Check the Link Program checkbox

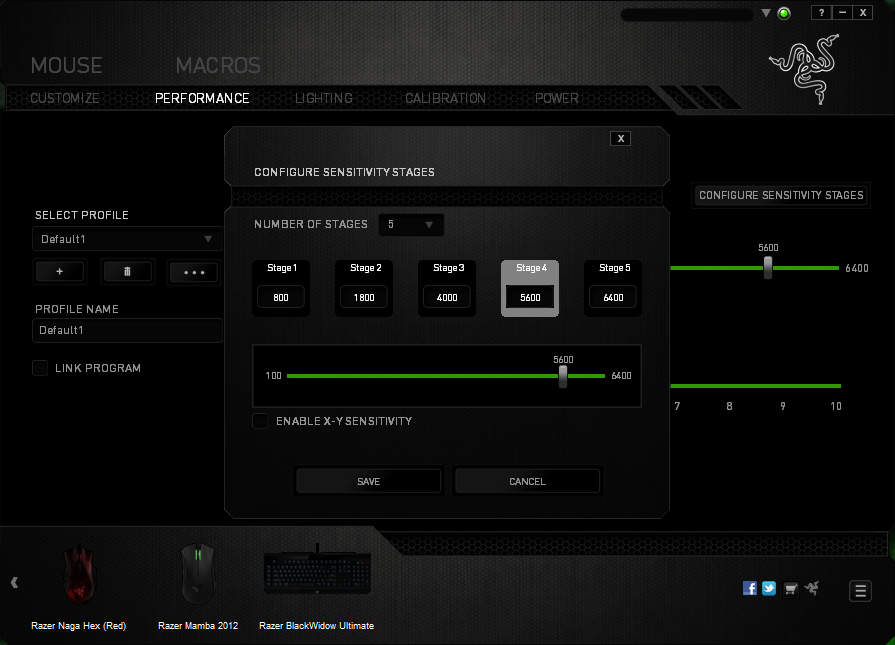coord(40,368)
